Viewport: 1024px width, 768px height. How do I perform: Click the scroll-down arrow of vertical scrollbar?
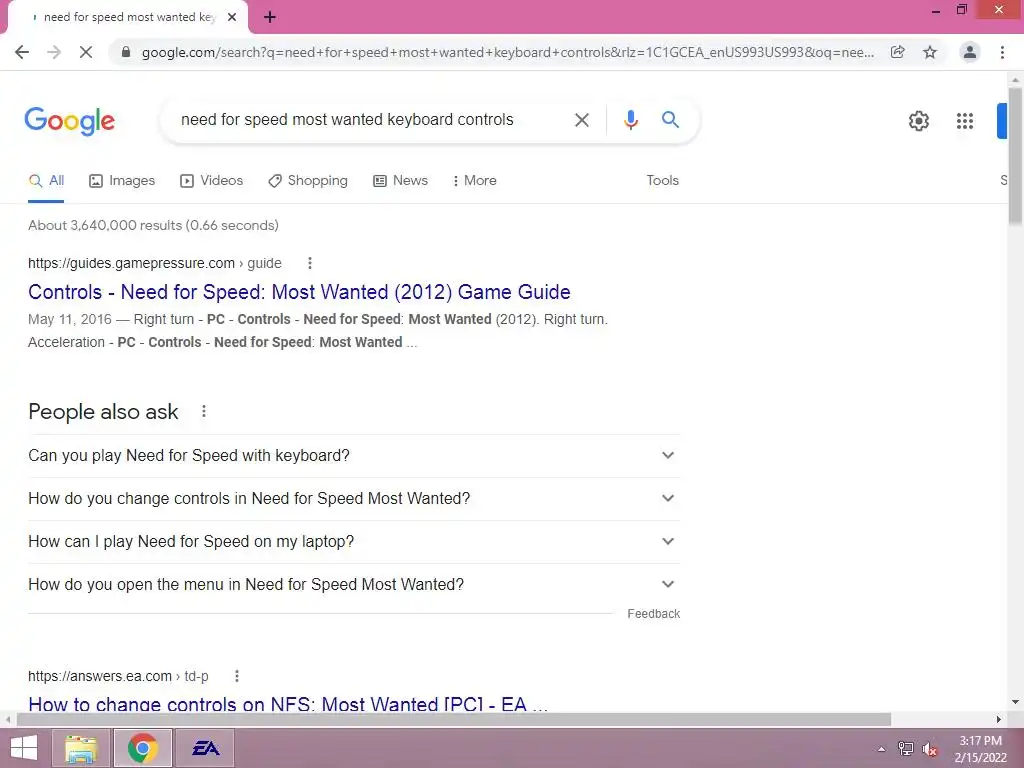1015,702
